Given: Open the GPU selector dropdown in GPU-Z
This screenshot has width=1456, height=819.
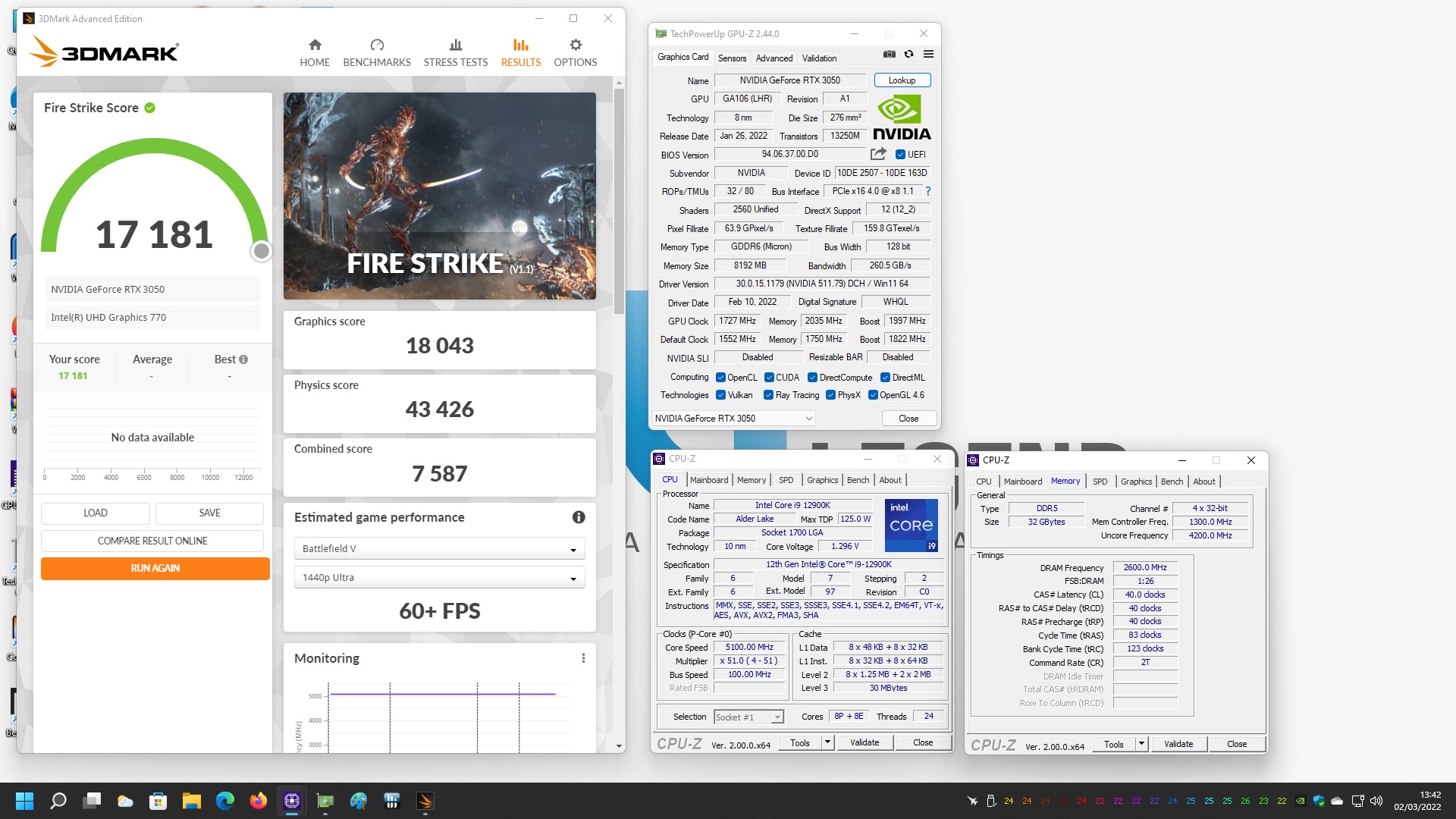Looking at the screenshot, I should [x=733, y=419].
